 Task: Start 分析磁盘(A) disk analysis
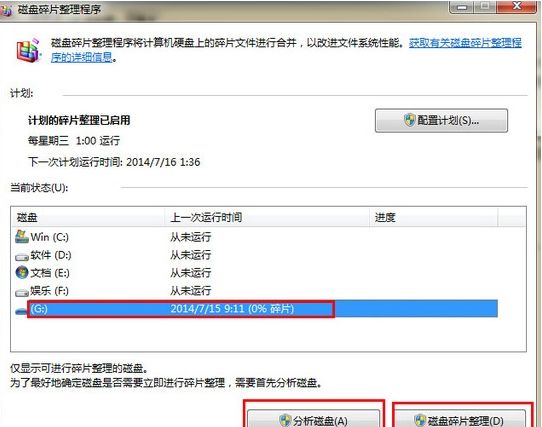pyautogui.click(x=314, y=419)
